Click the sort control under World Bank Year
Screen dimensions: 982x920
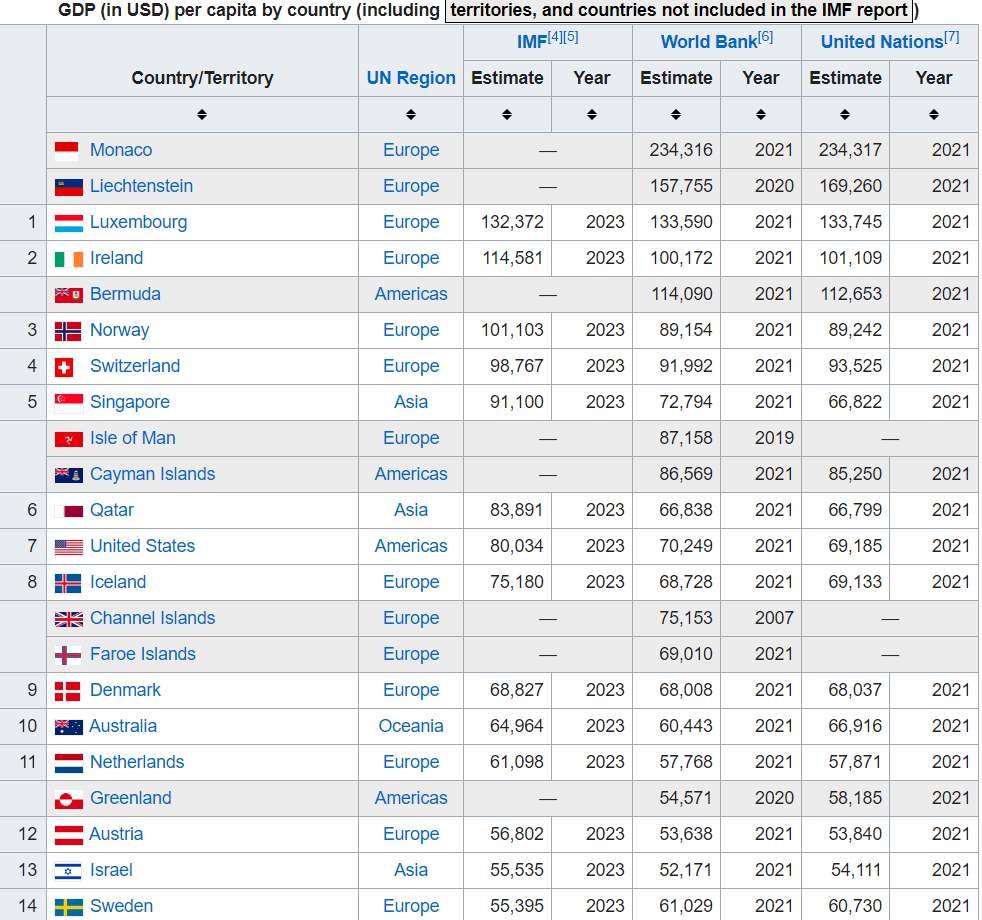(760, 114)
